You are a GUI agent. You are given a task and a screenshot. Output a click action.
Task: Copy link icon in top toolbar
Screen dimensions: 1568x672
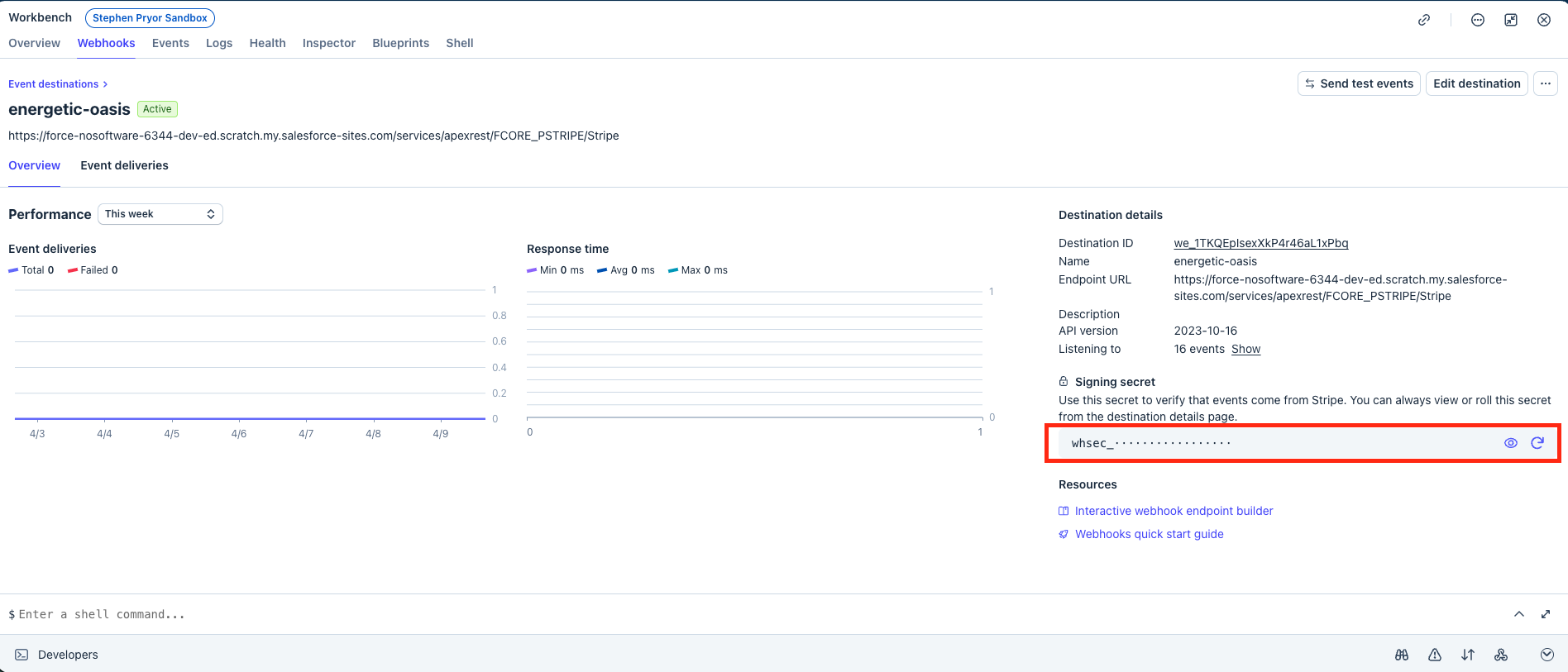1424,20
